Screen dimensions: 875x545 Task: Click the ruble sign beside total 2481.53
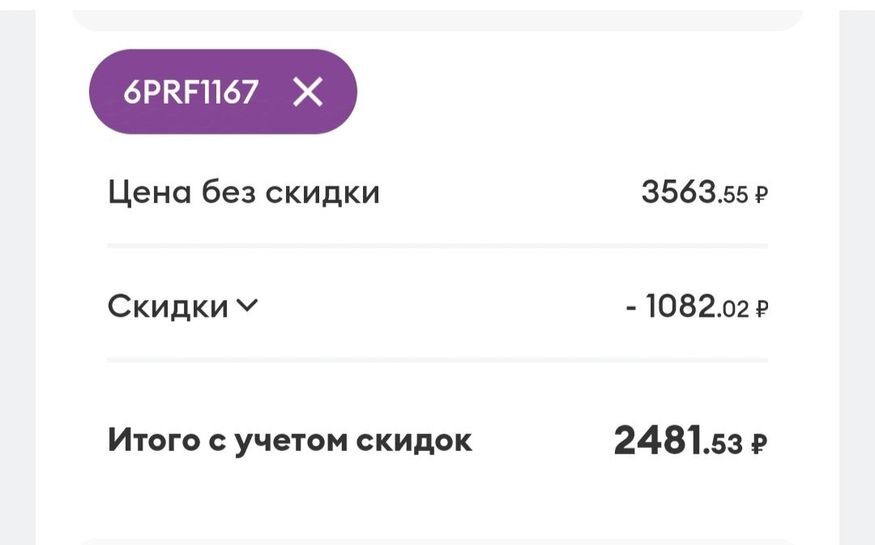coord(759,443)
